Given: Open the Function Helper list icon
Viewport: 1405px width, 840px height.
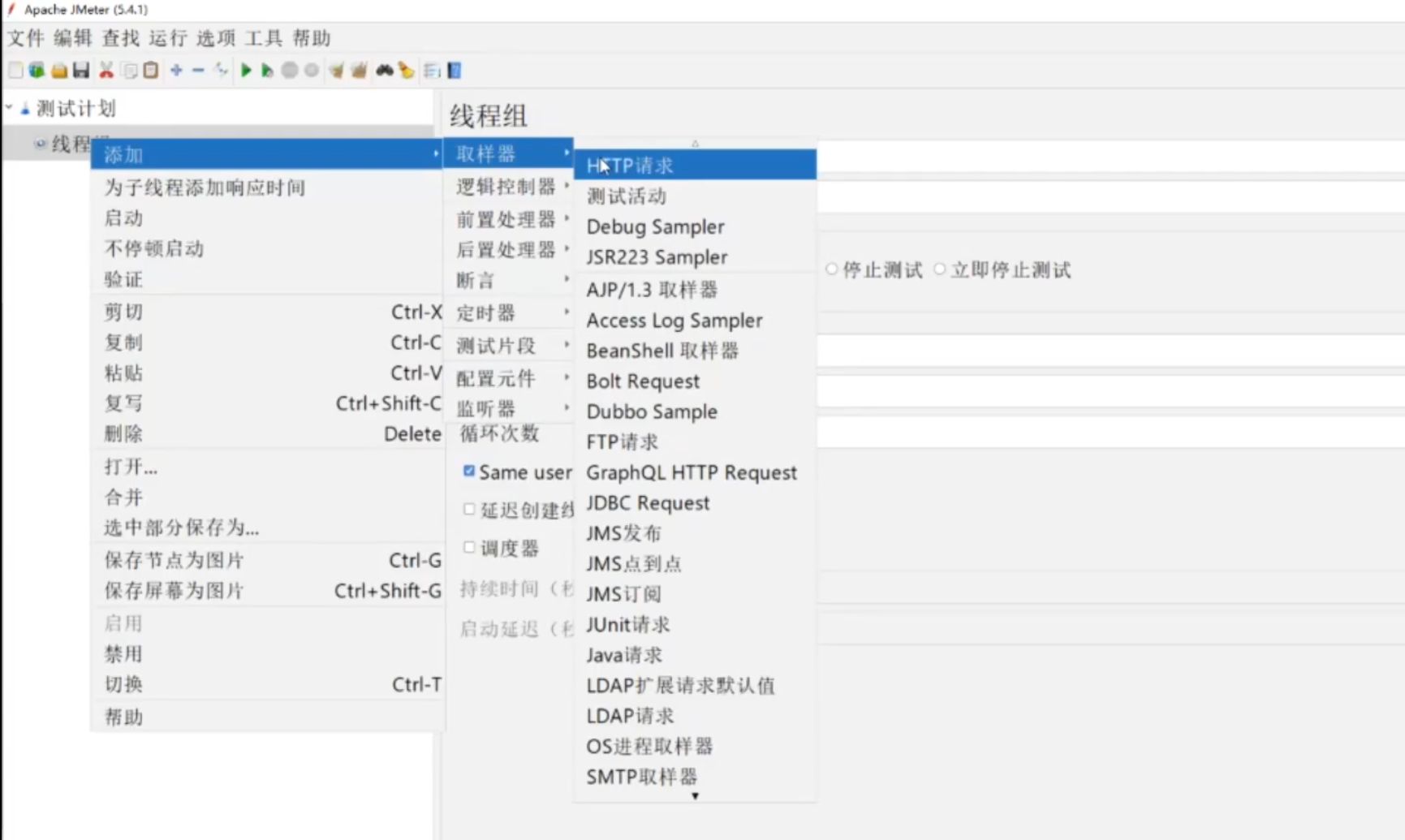Looking at the screenshot, I should 432,71.
